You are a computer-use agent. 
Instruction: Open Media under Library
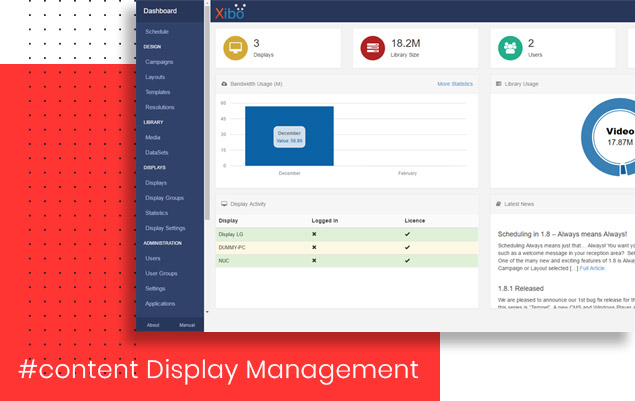click(x=153, y=137)
